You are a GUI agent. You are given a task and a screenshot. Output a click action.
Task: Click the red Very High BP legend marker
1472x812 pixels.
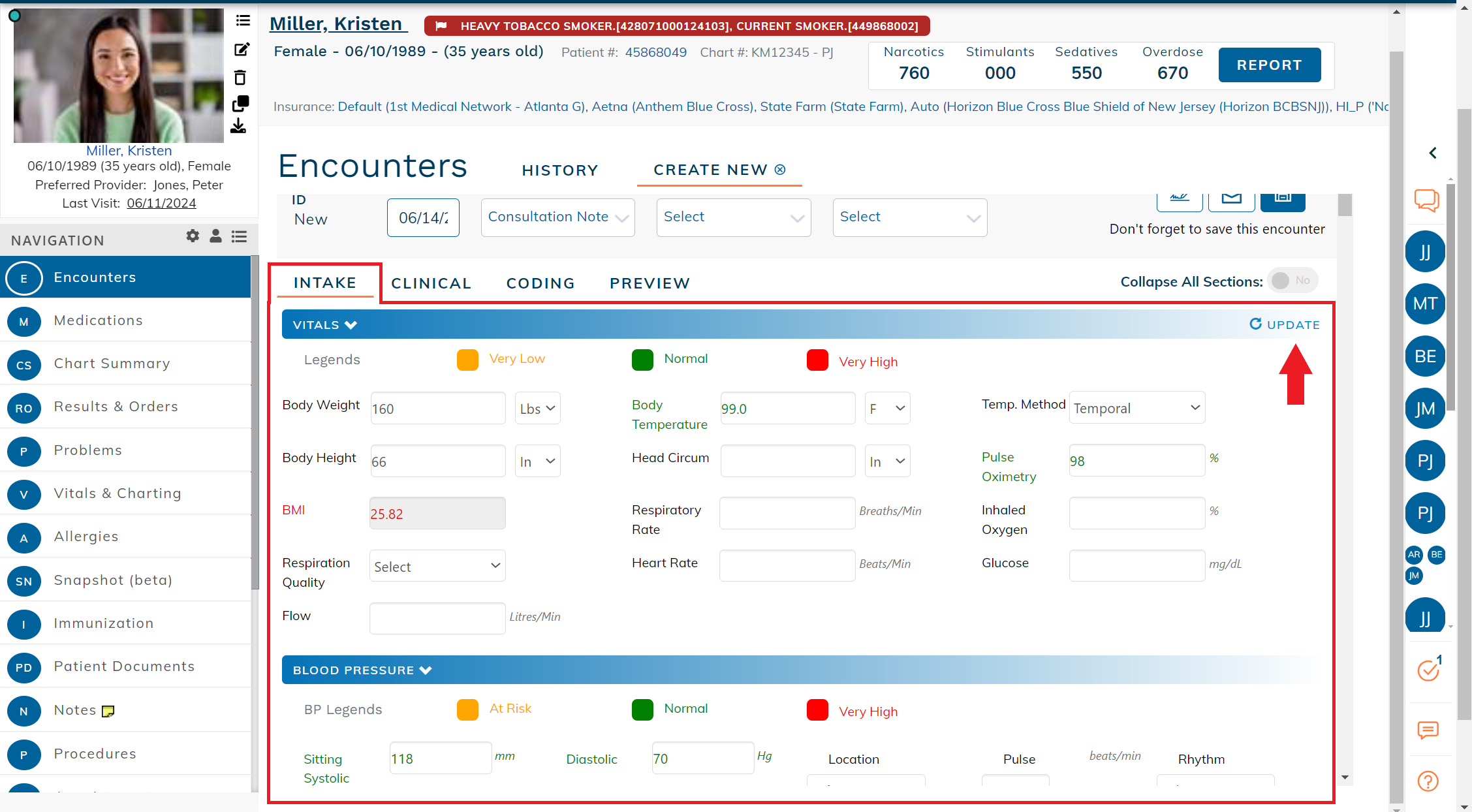[817, 710]
